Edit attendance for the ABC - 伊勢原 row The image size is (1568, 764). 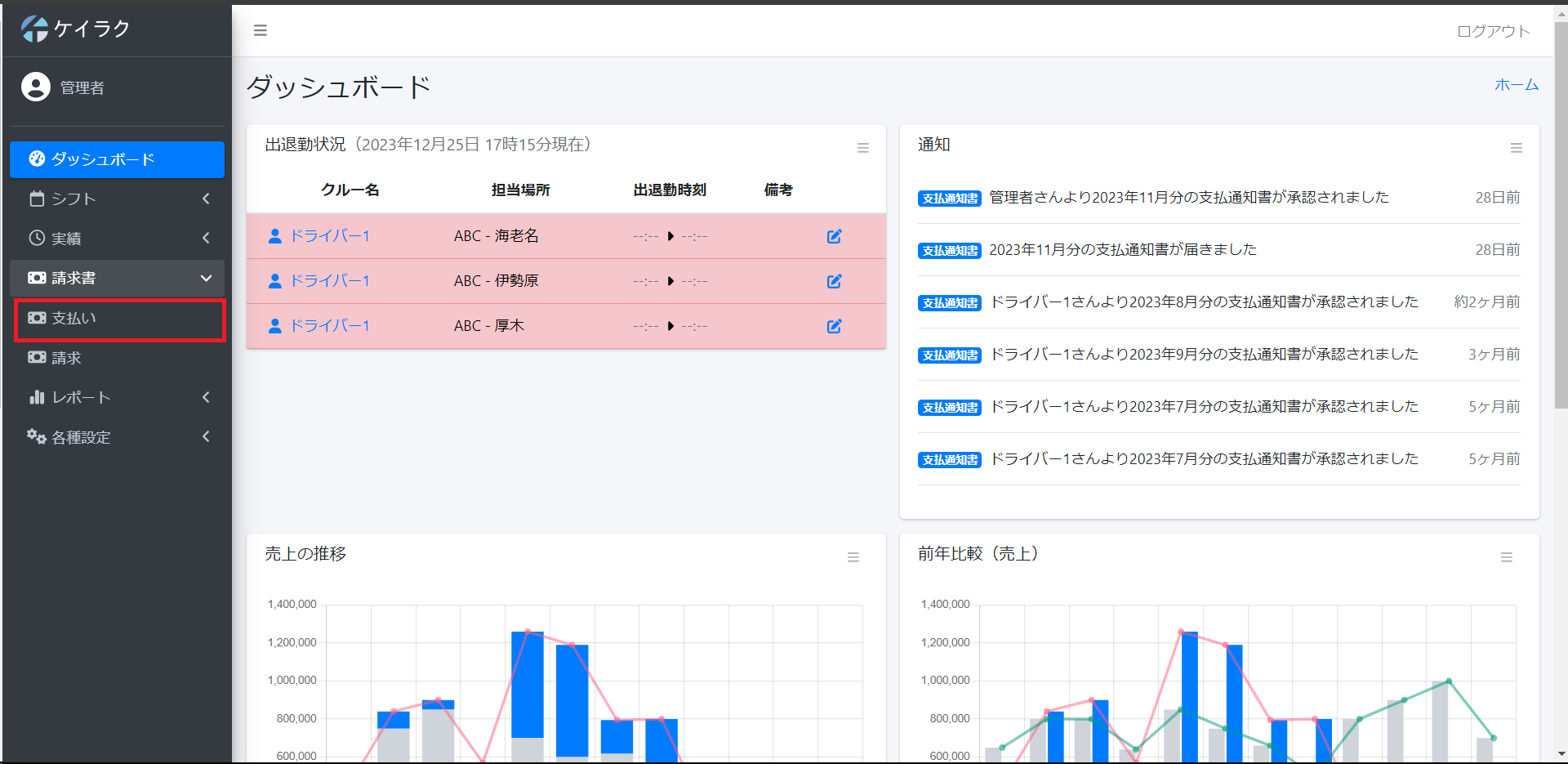[x=835, y=281]
